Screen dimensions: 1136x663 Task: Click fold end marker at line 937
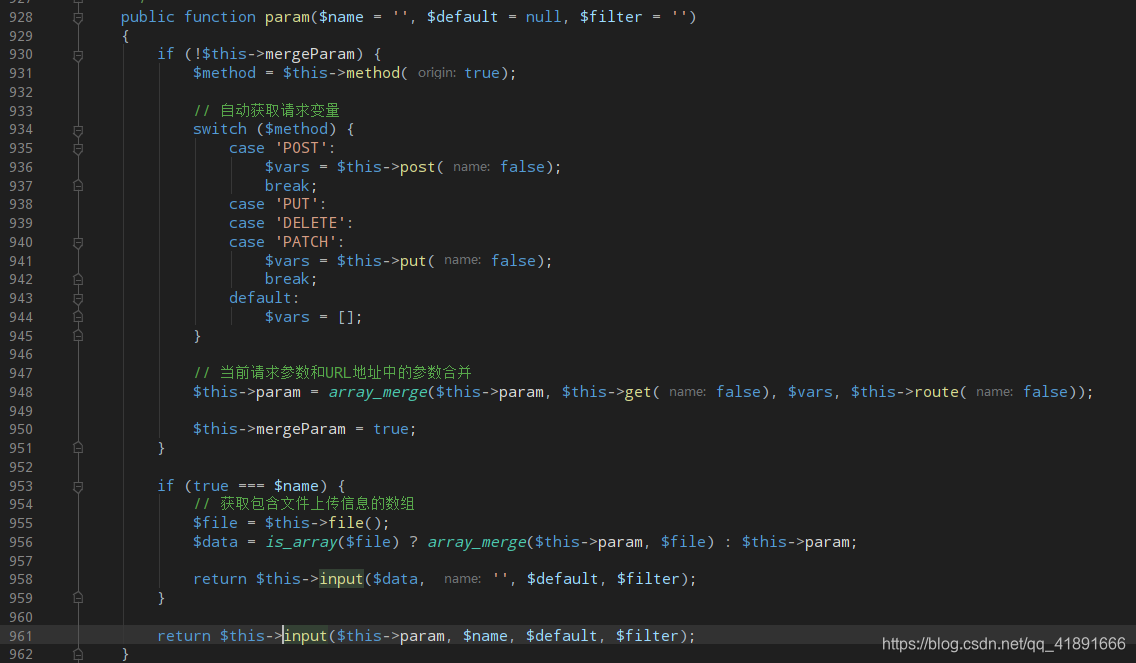pyautogui.click(x=78, y=185)
